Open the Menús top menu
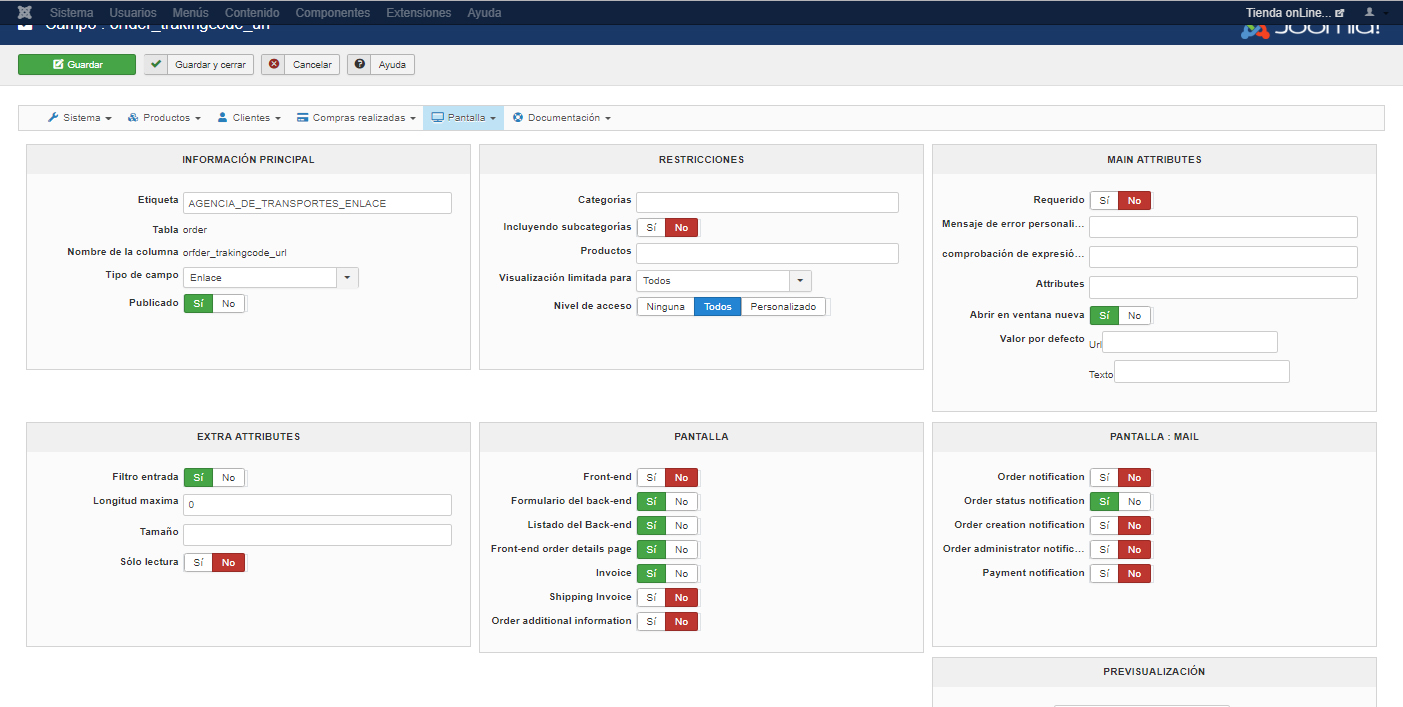This screenshot has height=707, width=1403. [x=190, y=13]
